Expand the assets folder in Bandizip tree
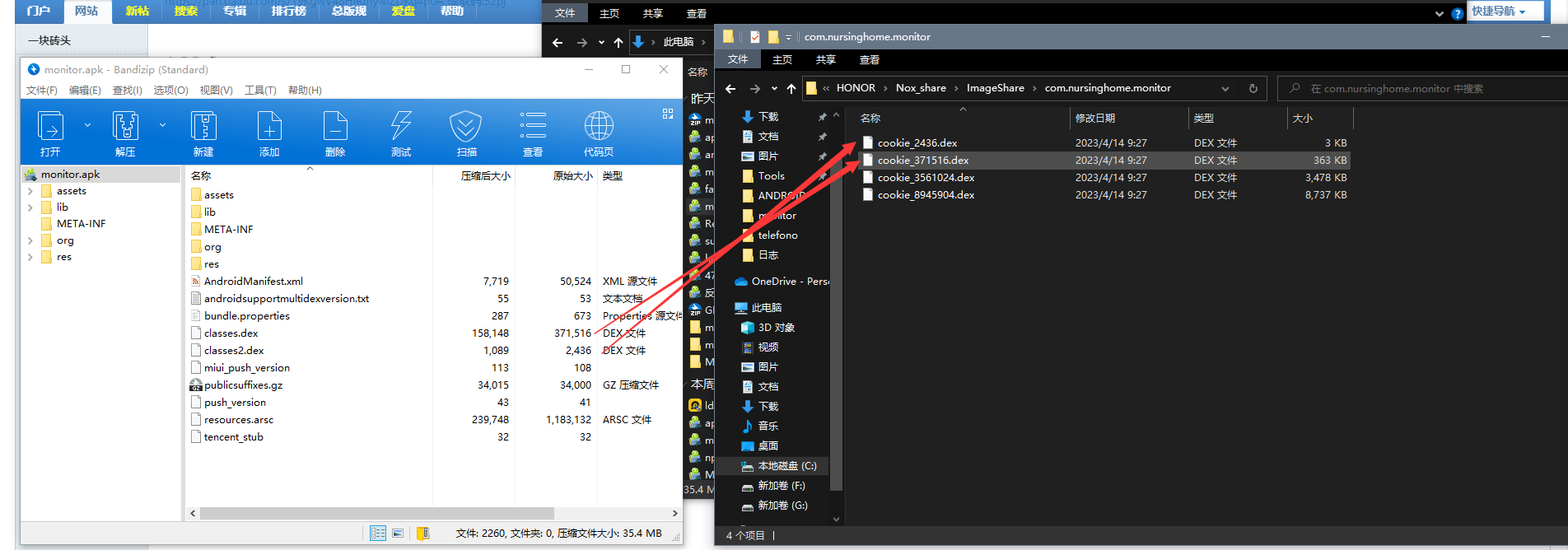1568x550 pixels. (x=30, y=191)
